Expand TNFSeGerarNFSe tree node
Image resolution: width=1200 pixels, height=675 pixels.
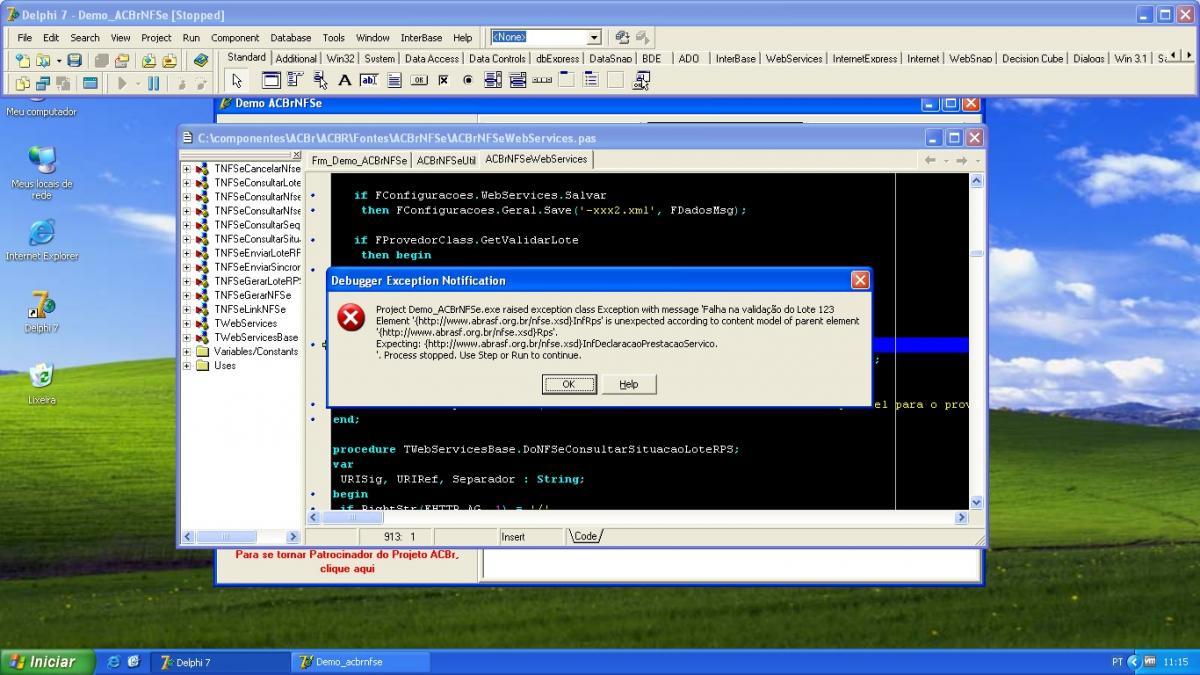(x=186, y=295)
